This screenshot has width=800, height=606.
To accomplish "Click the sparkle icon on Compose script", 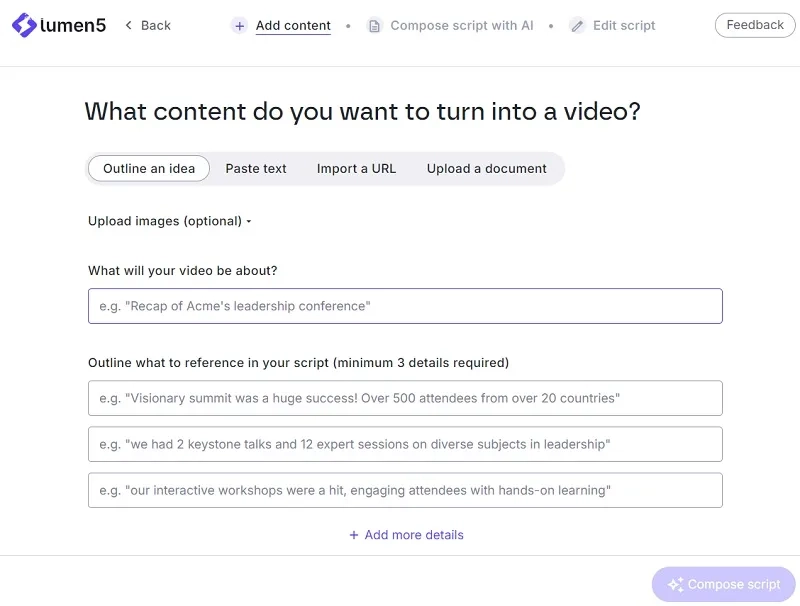I will point(676,585).
